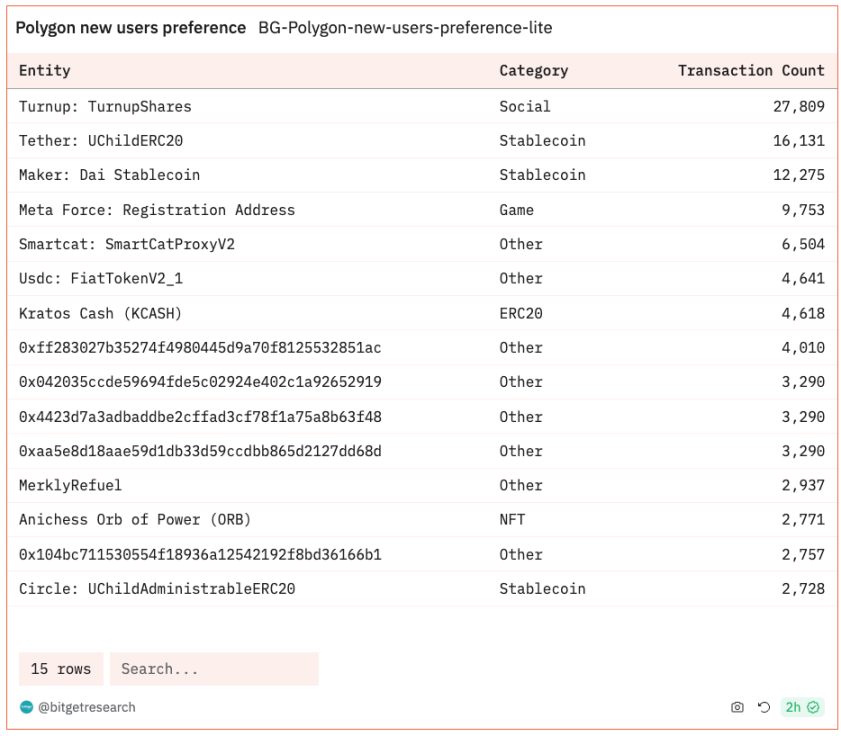Click the 15 rows counter

pos(61,669)
